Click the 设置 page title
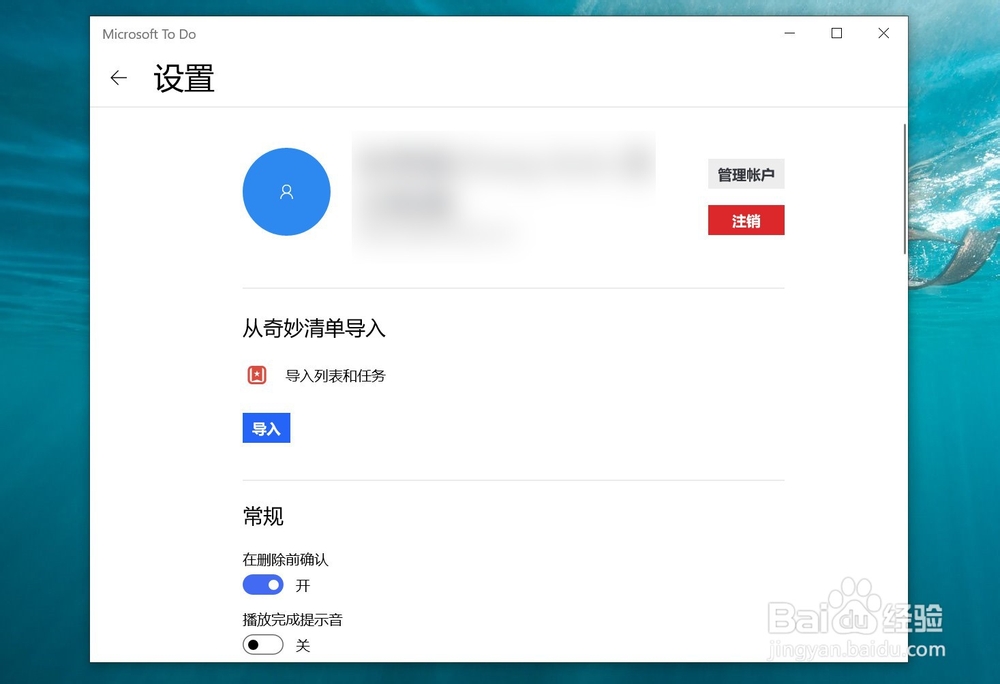The image size is (1000, 684). pyautogui.click(x=184, y=78)
